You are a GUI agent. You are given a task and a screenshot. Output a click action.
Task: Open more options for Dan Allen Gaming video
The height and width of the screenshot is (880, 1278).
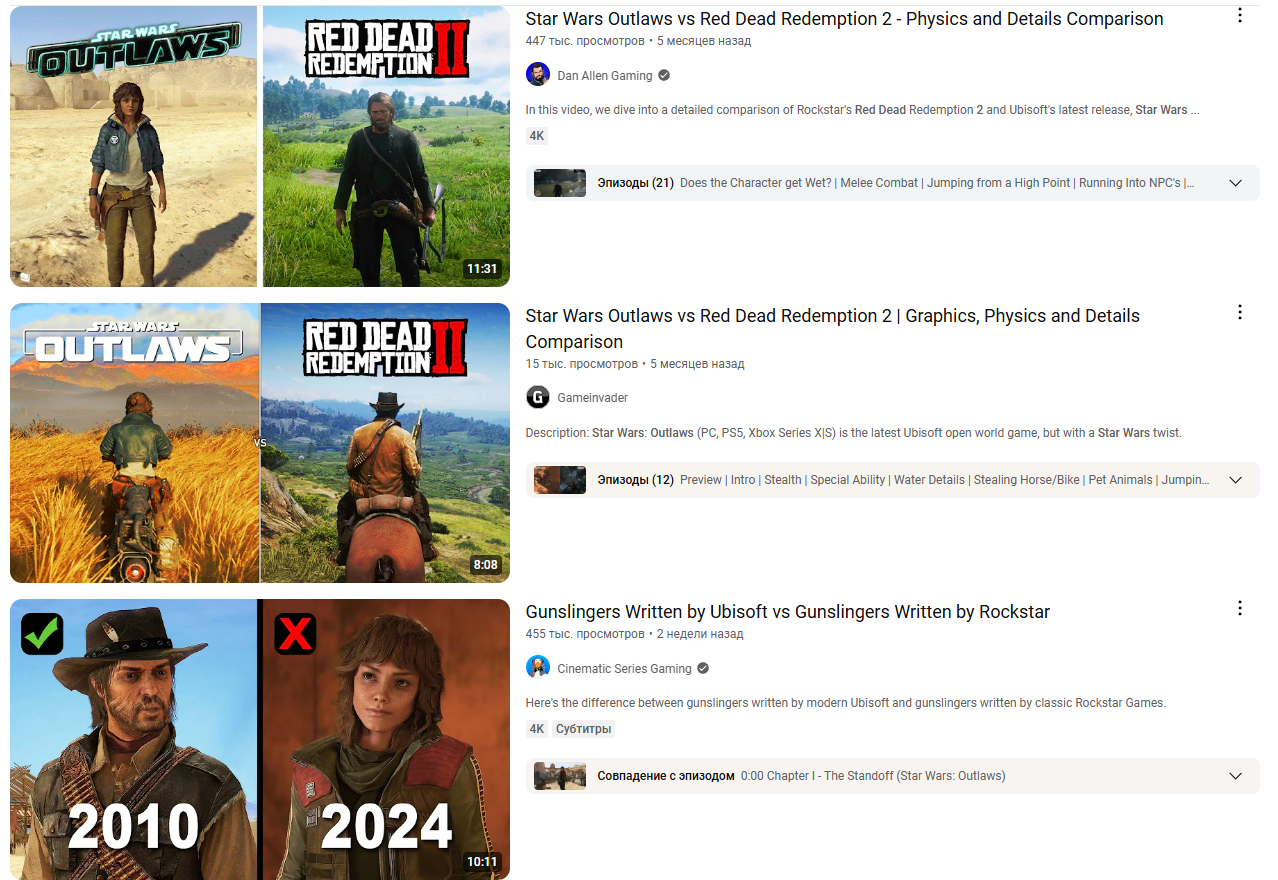click(1240, 16)
